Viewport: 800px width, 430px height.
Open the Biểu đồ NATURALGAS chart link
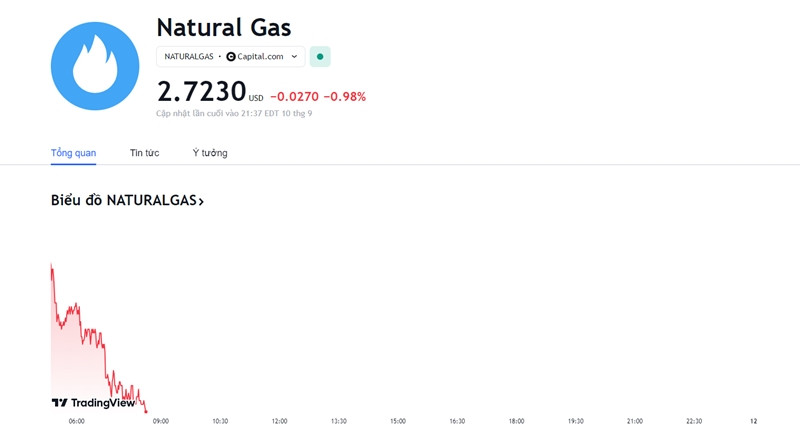point(127,200)
